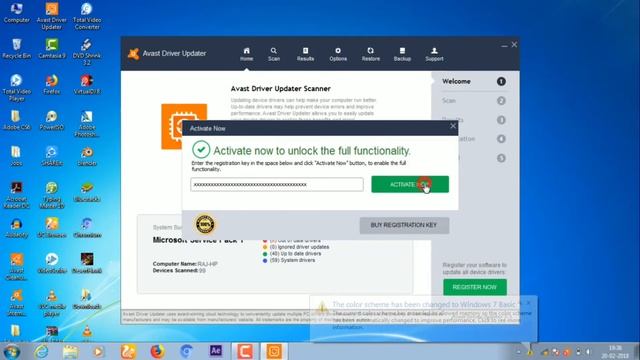
Task: Switch to the Results tab
Action: [x=305, y=54]
